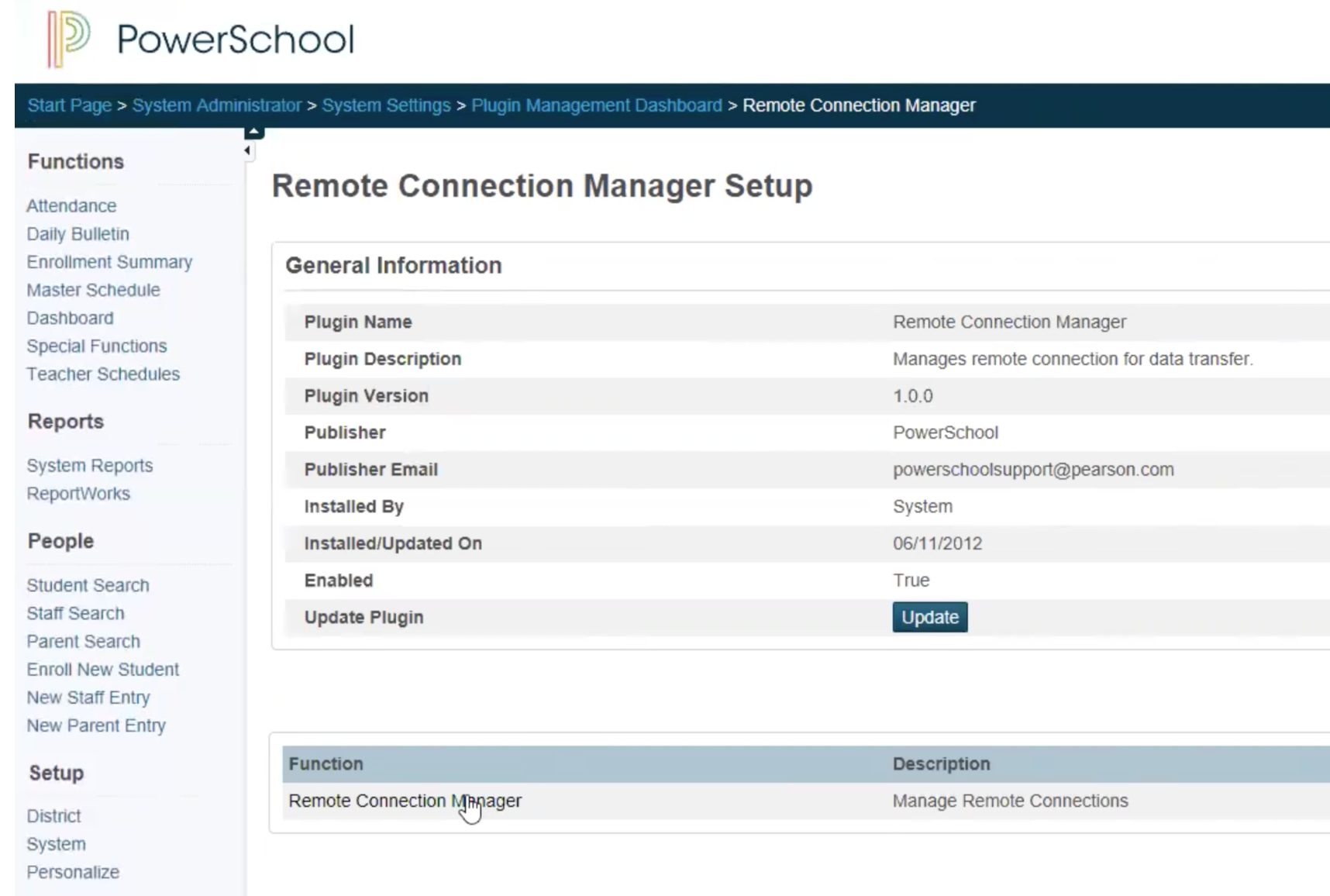
Task: Click the Publisher value PowerSchool
Action: click(x=946, y=432)
